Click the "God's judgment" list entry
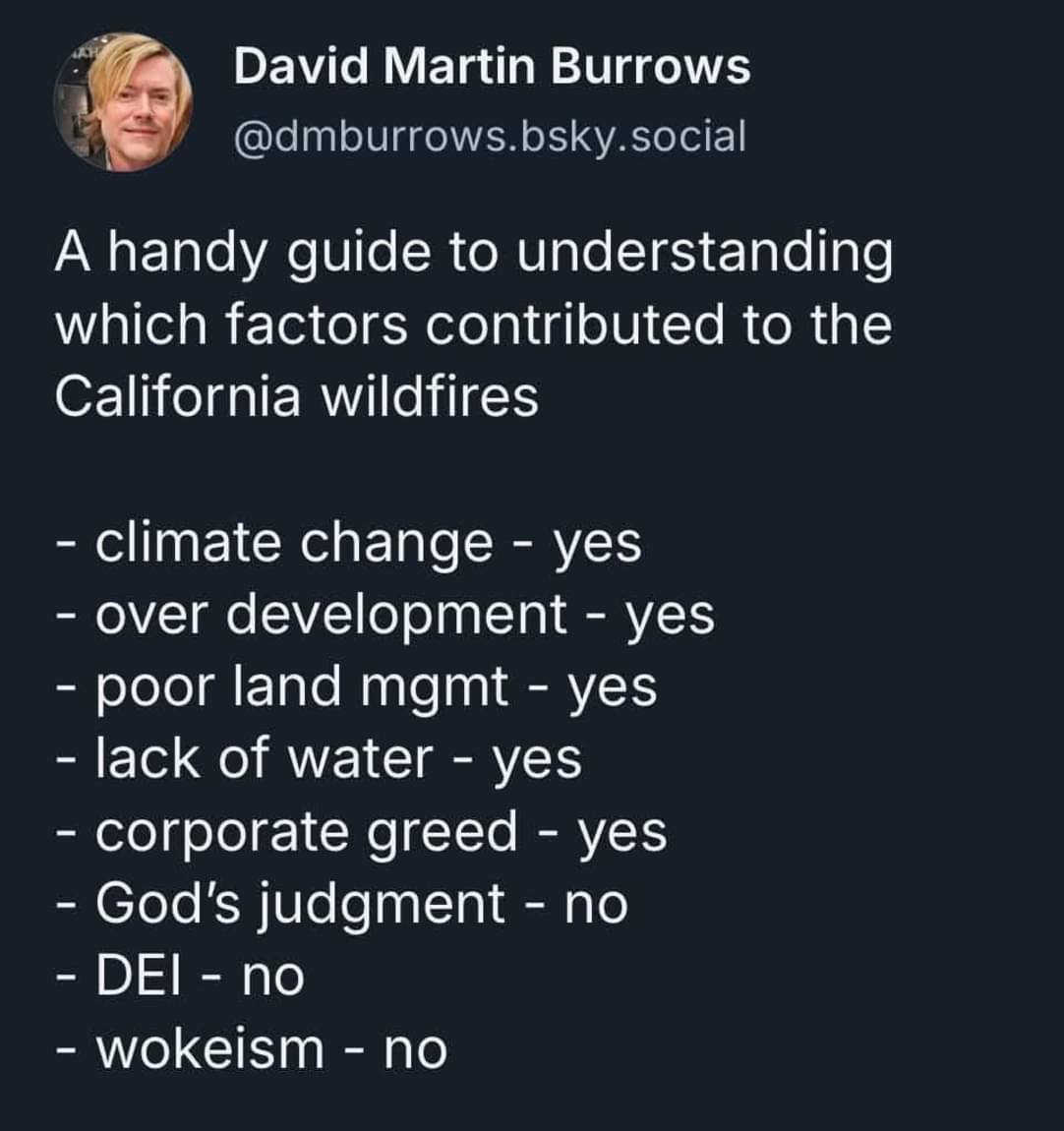1064x1131 pixels. [300, 904]
